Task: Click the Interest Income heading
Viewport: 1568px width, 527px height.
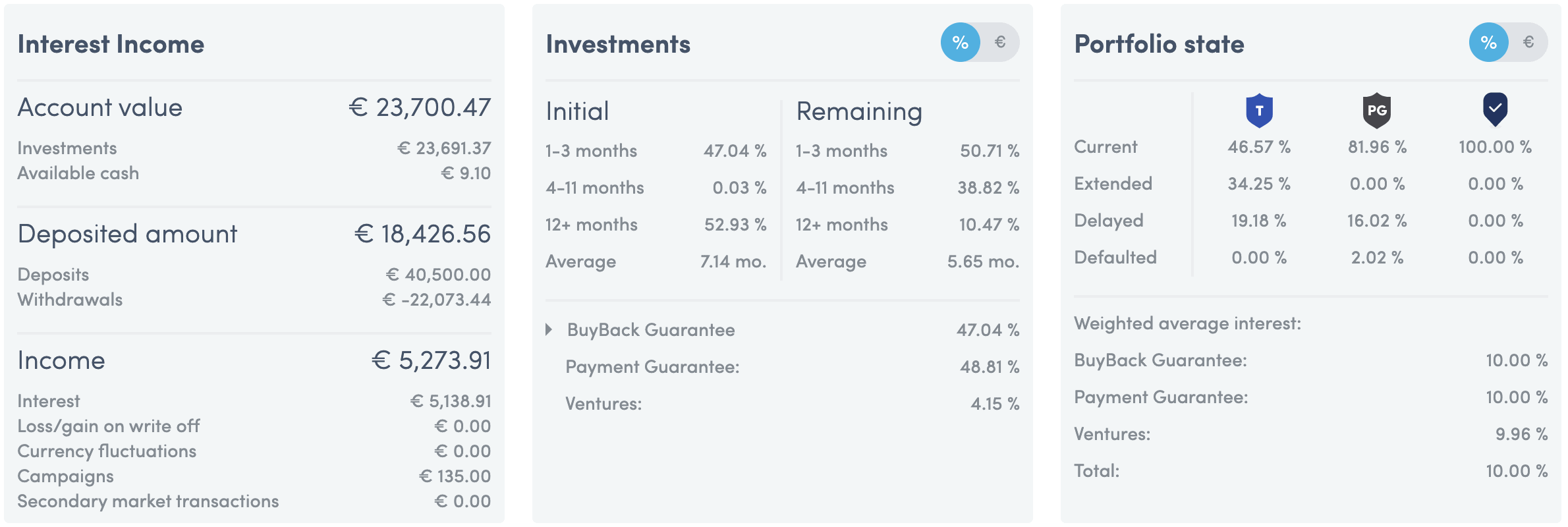Action: [111, 44]
